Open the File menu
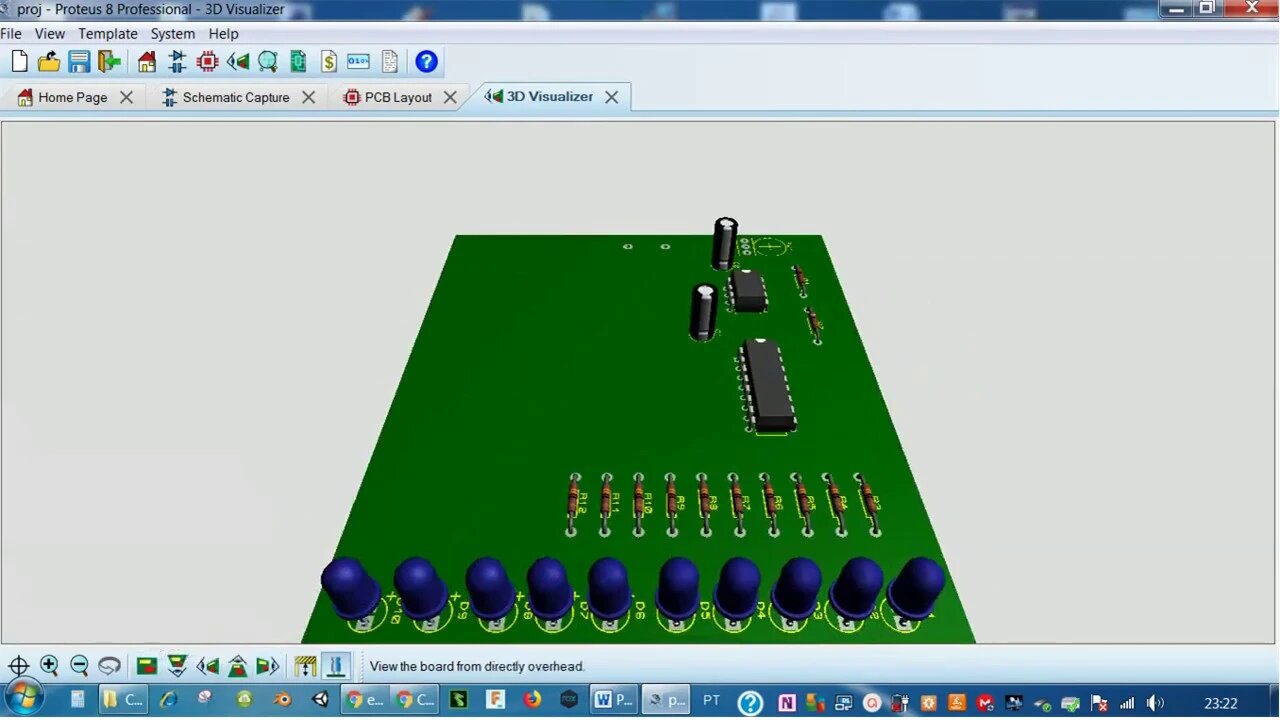Image resolution: width=1280 pixels, height=720 pixels. pyautogui.click(x=11, y=33)
